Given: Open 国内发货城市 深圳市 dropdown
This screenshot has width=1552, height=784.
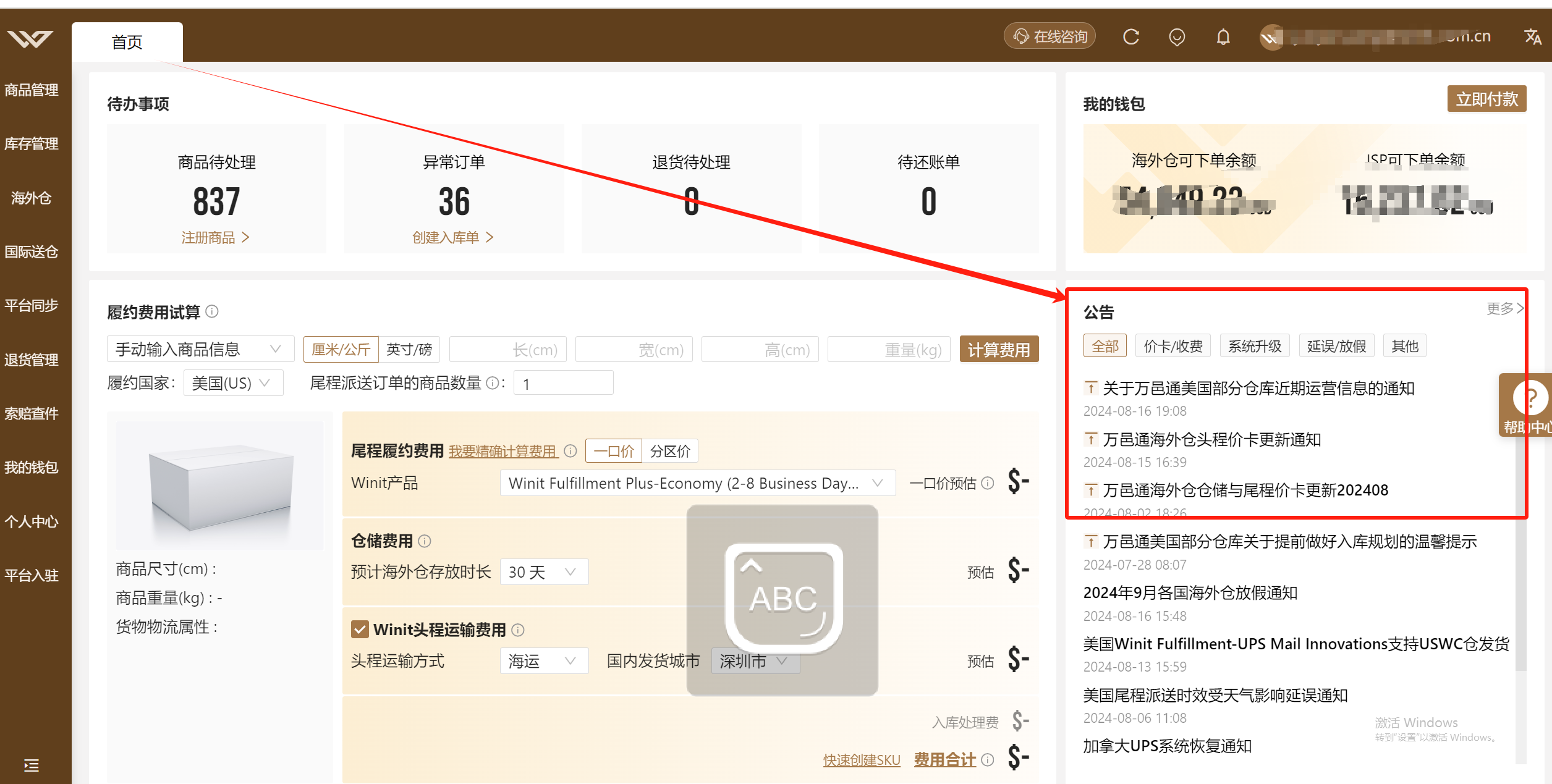Looking at the screenshot, I should click(x=755, y=661).
